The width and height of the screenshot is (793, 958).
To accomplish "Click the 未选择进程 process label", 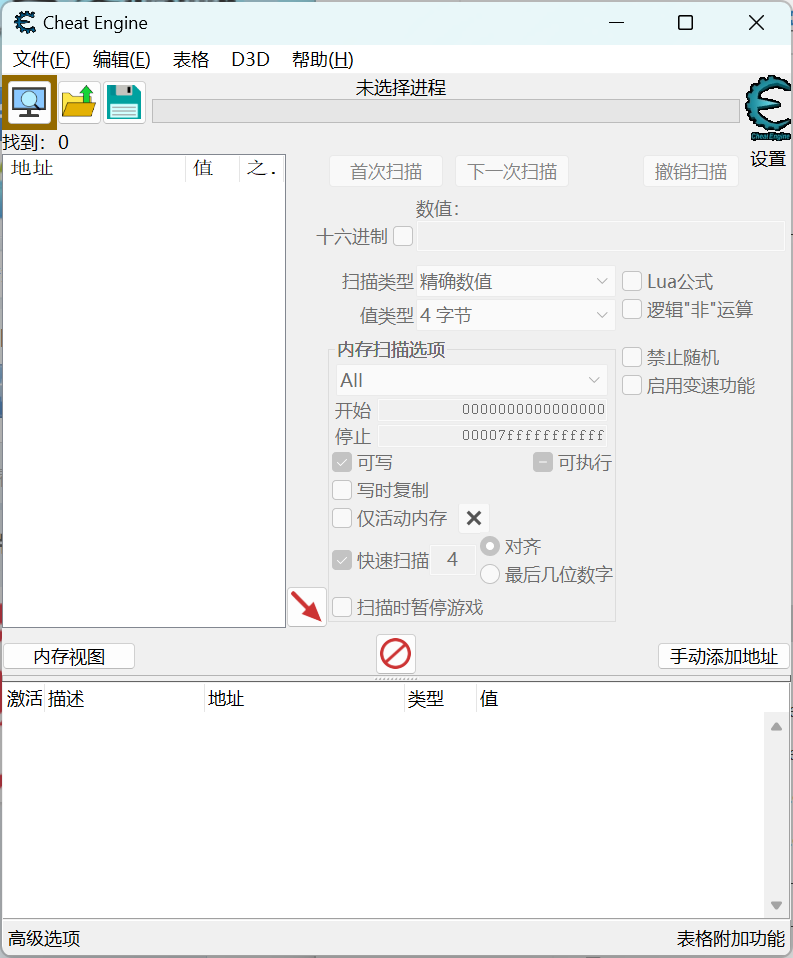I will tap(401, 88).
